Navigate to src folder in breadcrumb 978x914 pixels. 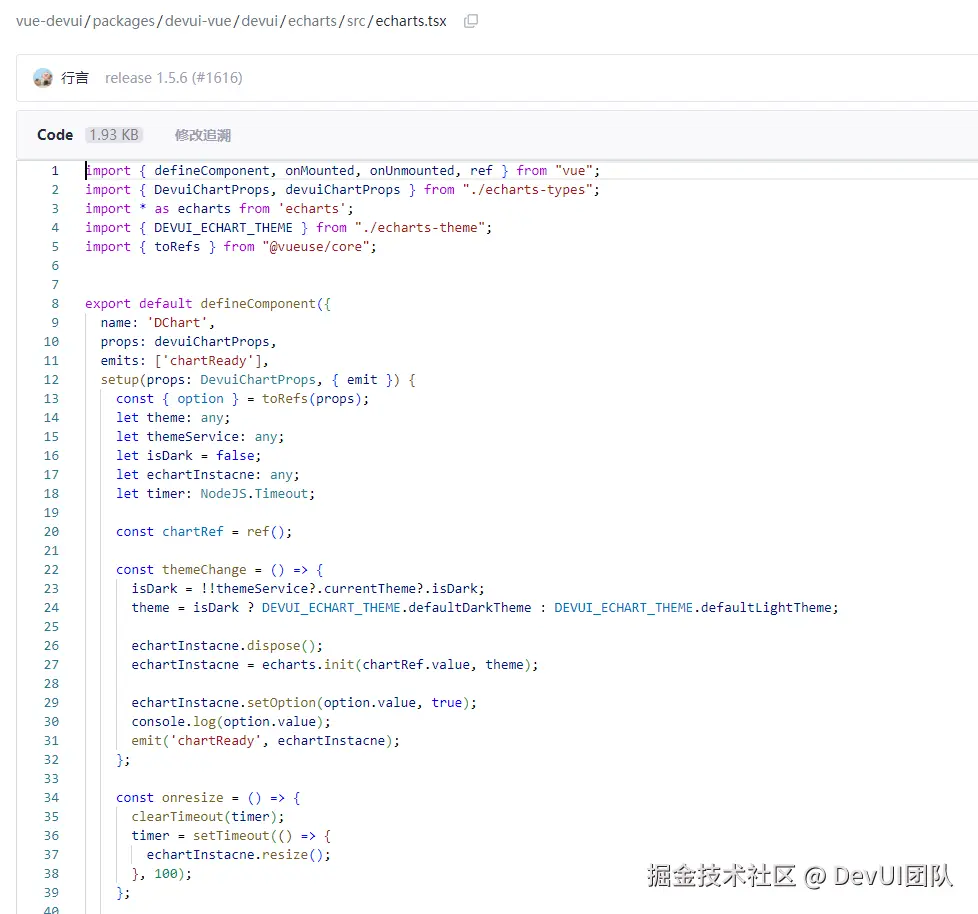(356, 21)
